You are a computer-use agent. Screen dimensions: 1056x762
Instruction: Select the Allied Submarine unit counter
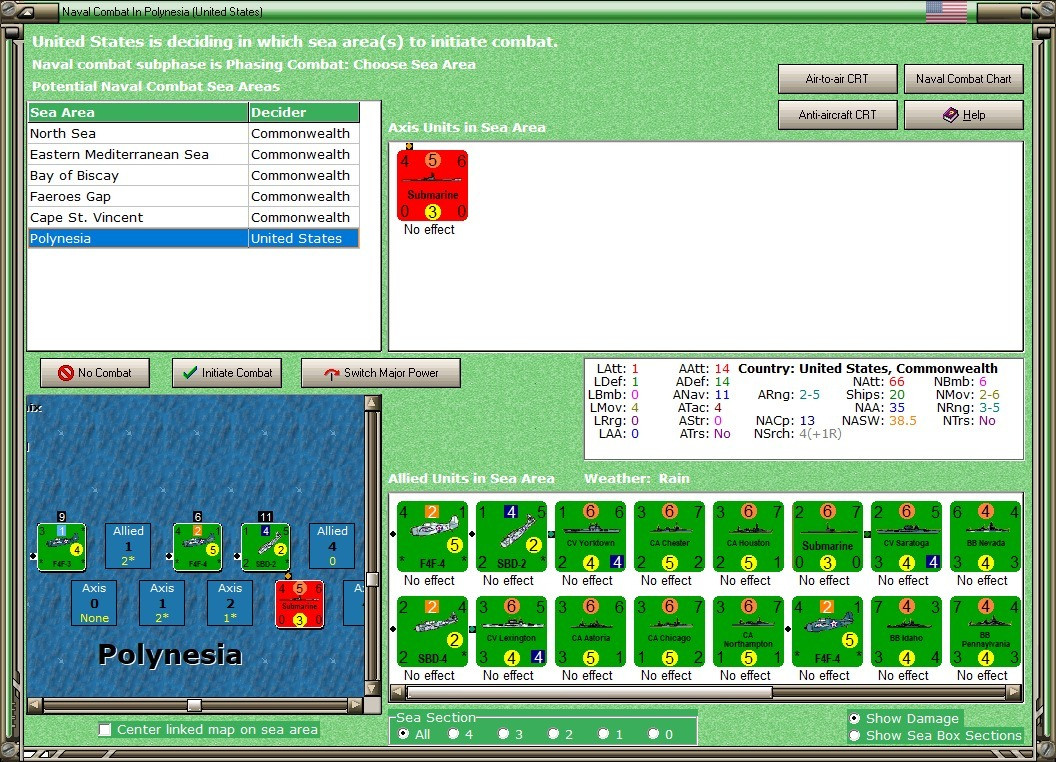pyautogui.click(x=828, y=536)
